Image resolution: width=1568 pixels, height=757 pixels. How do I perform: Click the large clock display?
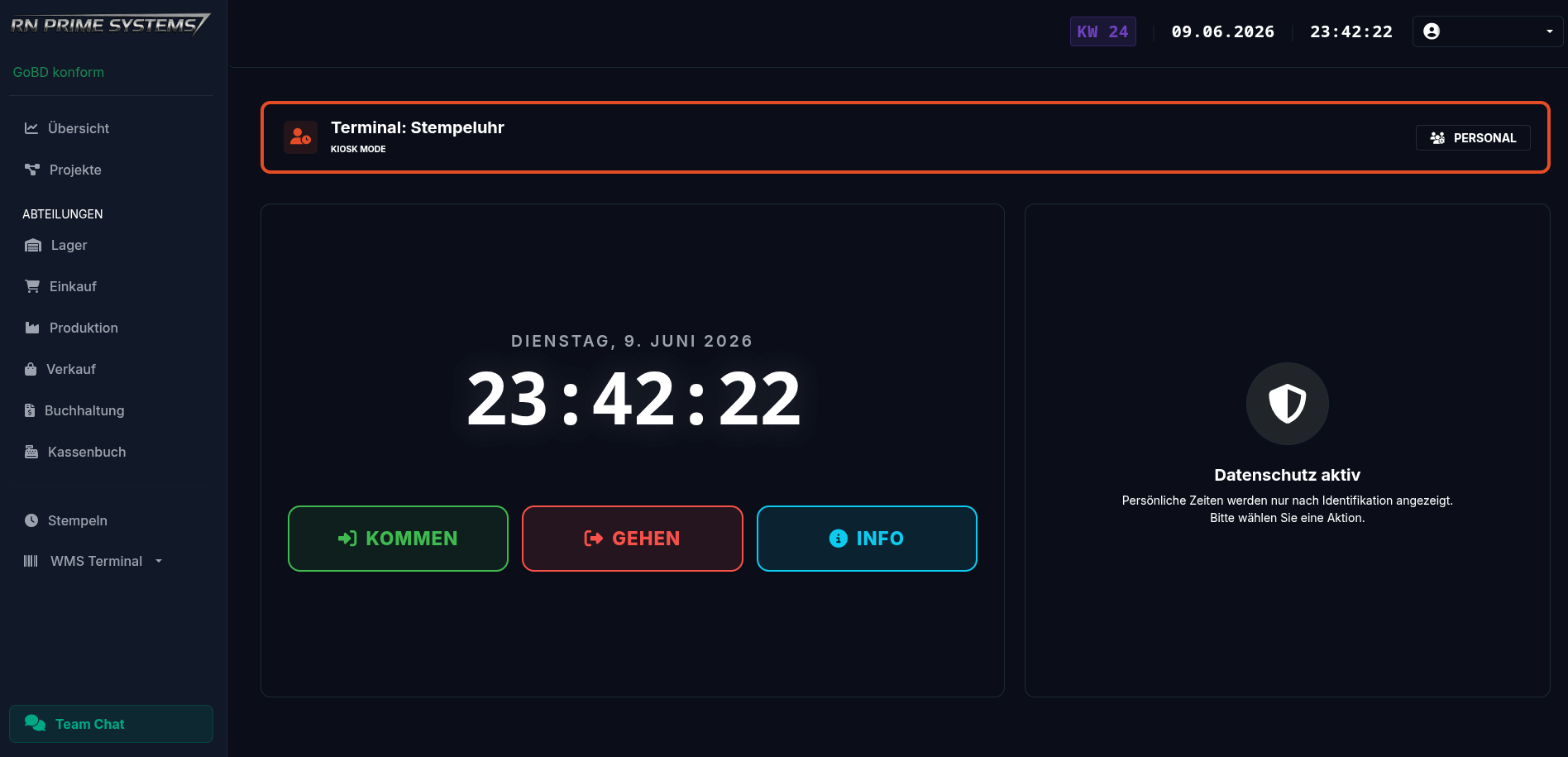click(x=633, y=399)
